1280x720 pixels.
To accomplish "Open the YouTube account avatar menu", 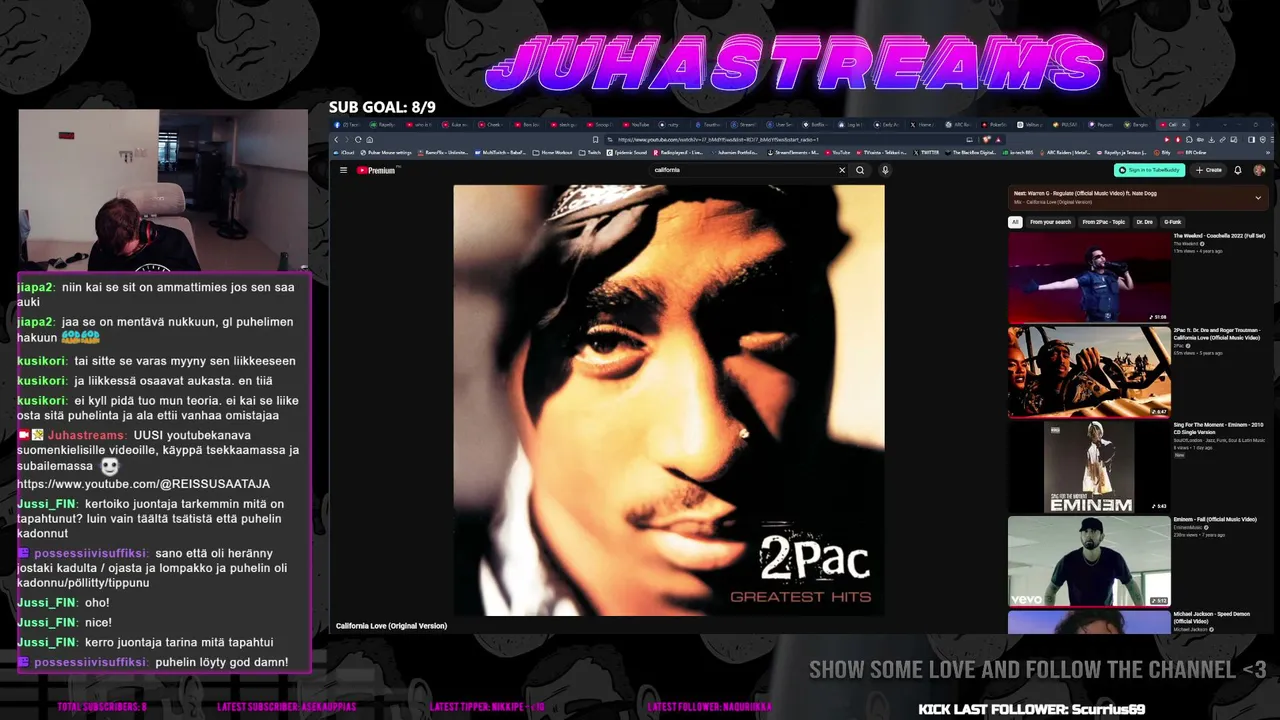I will [1259, 170].
